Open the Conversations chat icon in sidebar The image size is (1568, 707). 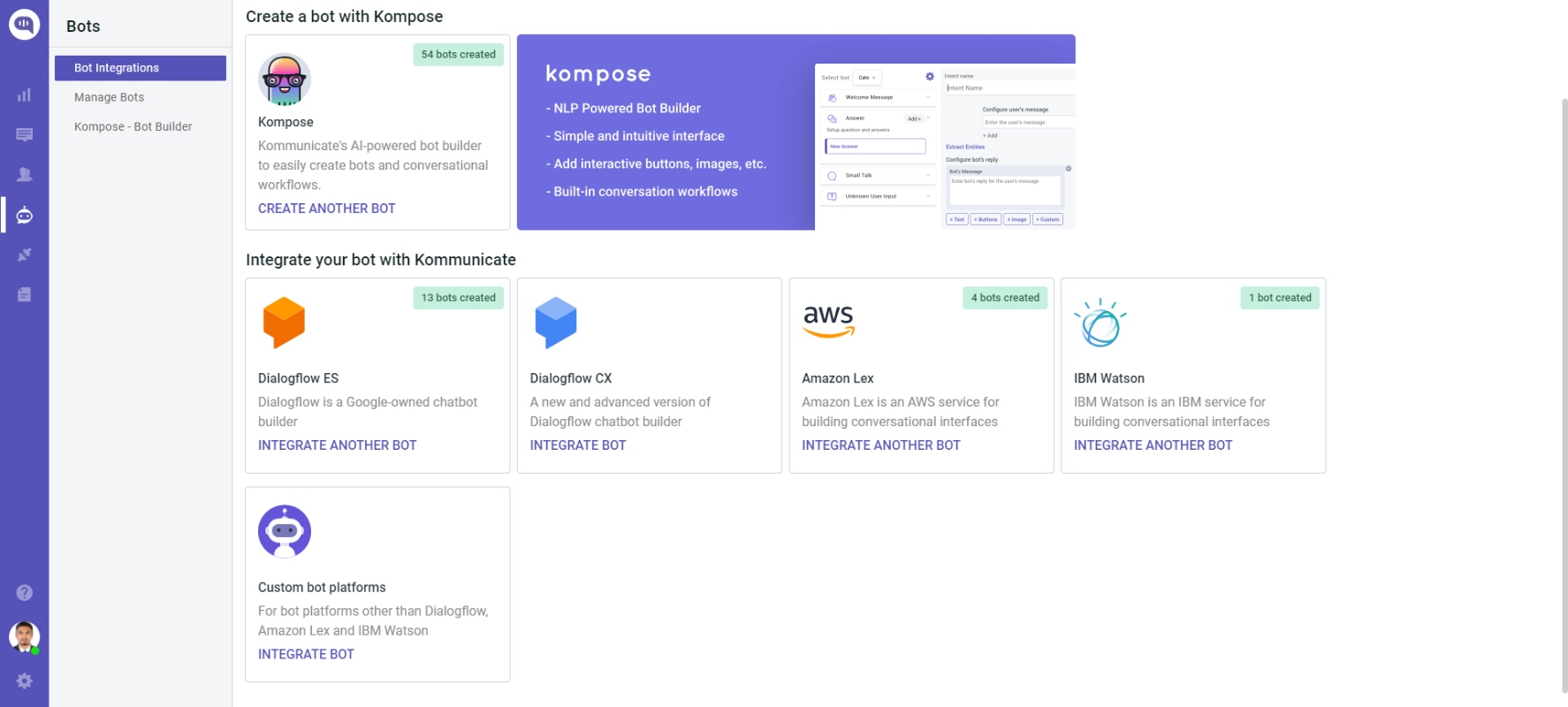24,135
